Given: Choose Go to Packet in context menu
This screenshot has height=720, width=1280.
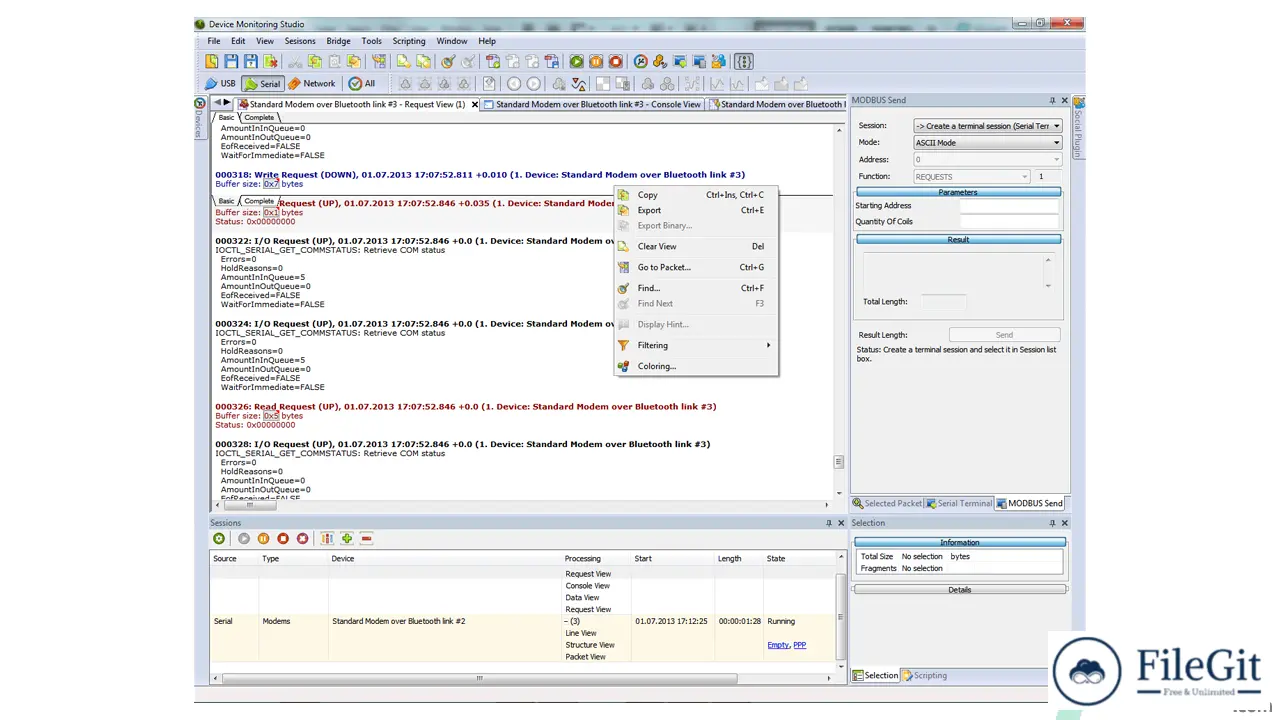Looking at the screenshot, I should click(x=696, y=267).
